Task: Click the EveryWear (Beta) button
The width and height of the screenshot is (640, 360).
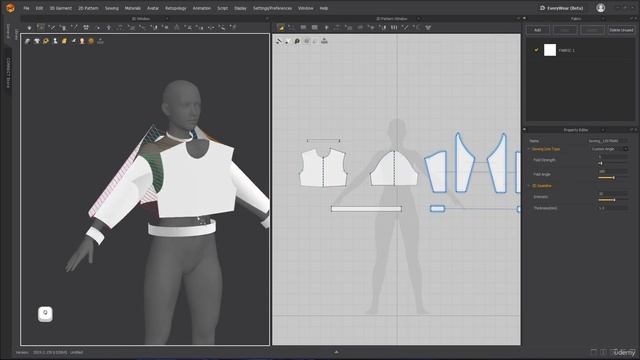Action: (x=561, y=8)
